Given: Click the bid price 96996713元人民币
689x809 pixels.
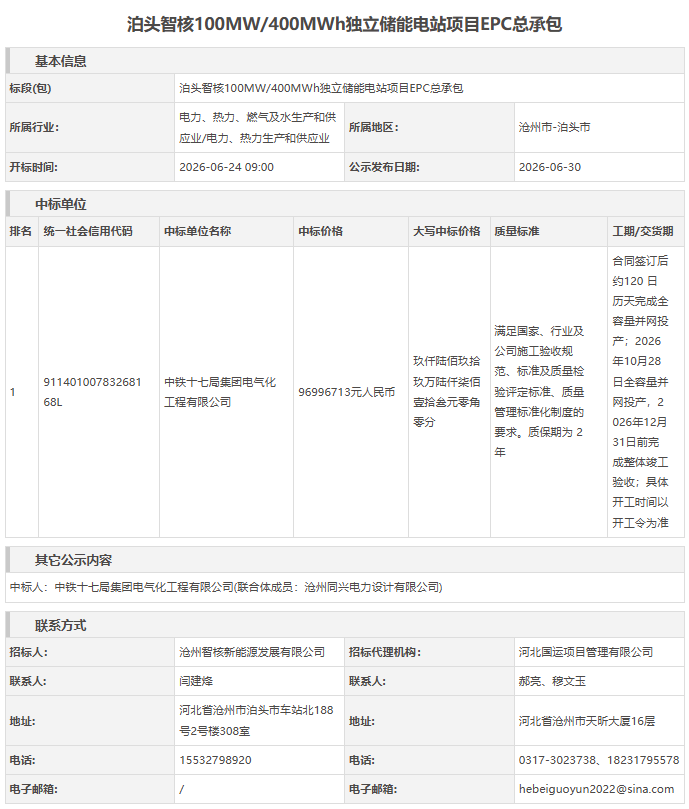Looking at the screenshot, I should click(x=347, y=392).
